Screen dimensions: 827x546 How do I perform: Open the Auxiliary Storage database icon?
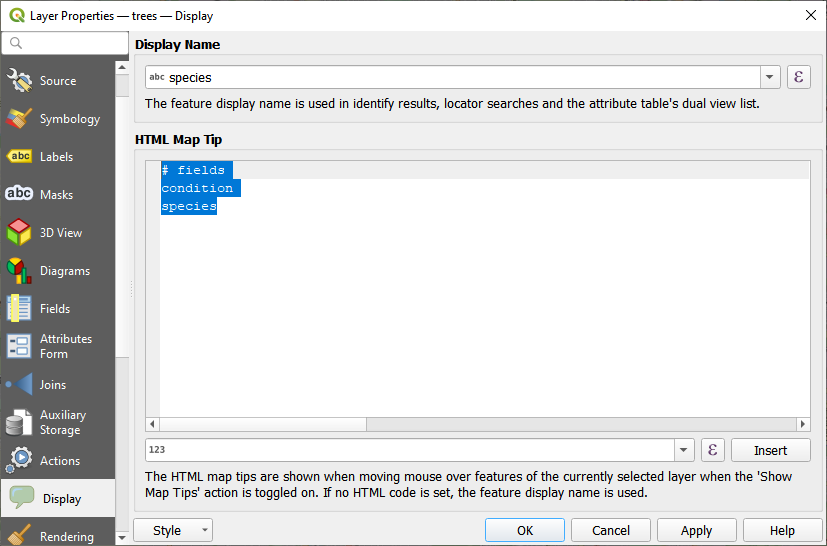pos(20,423)
